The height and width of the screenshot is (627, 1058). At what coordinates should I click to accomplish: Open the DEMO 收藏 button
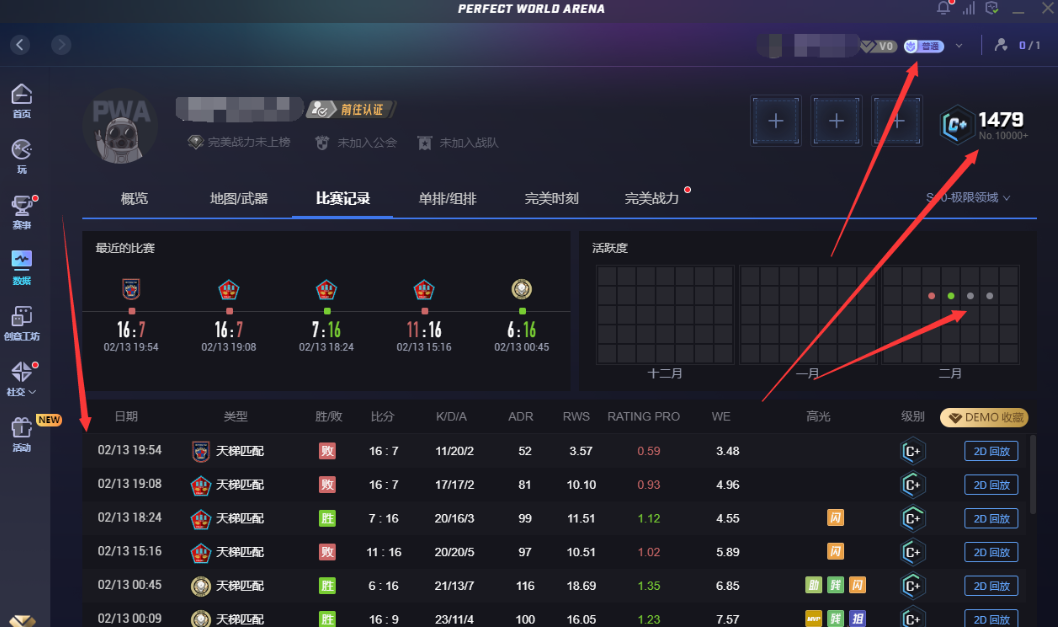(983, 418)
